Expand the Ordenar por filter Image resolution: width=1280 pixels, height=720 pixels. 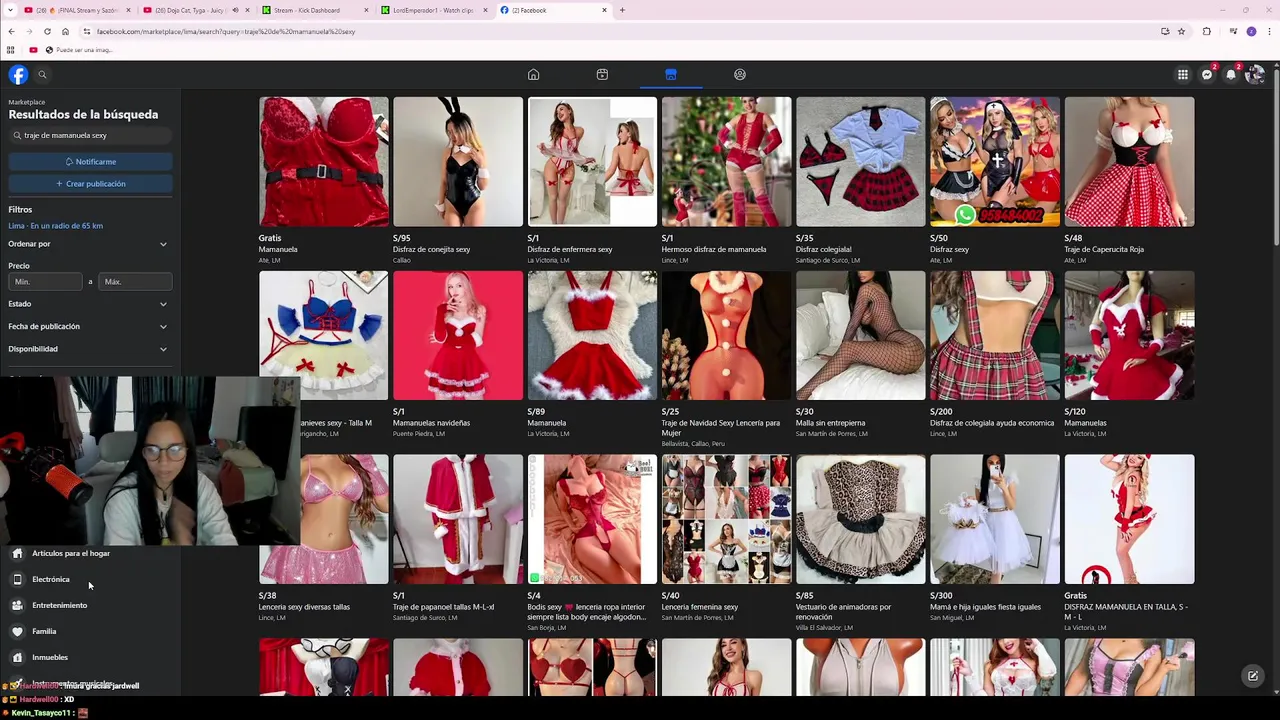click(x=88, y=244)
